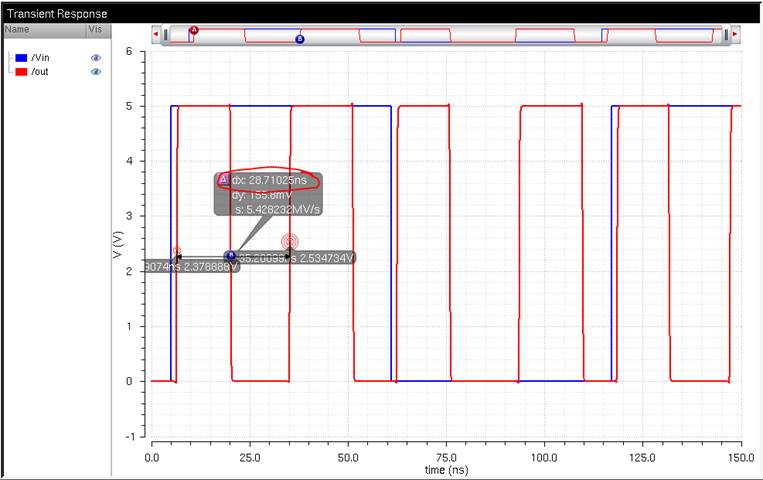
Task: Click the delta marker icon in tooltip
Action: pos(223,180)
